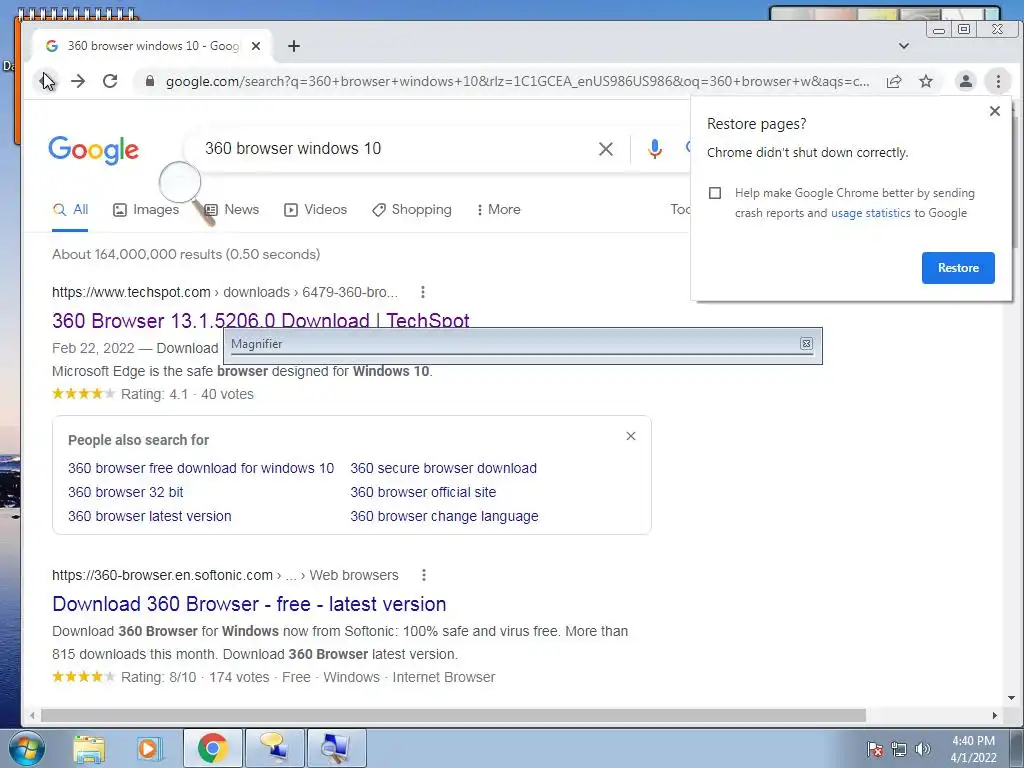Close the People also search for box

click(631, 436)
